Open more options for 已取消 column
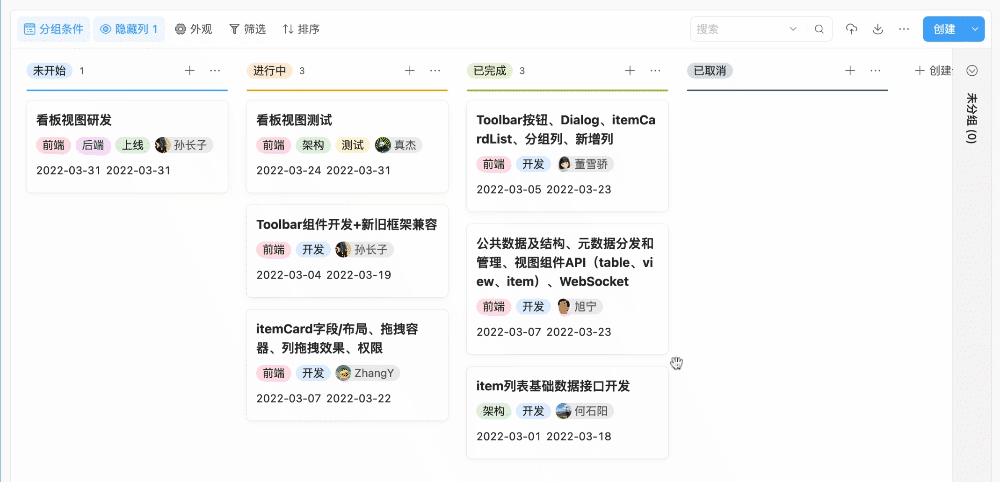 875,71
